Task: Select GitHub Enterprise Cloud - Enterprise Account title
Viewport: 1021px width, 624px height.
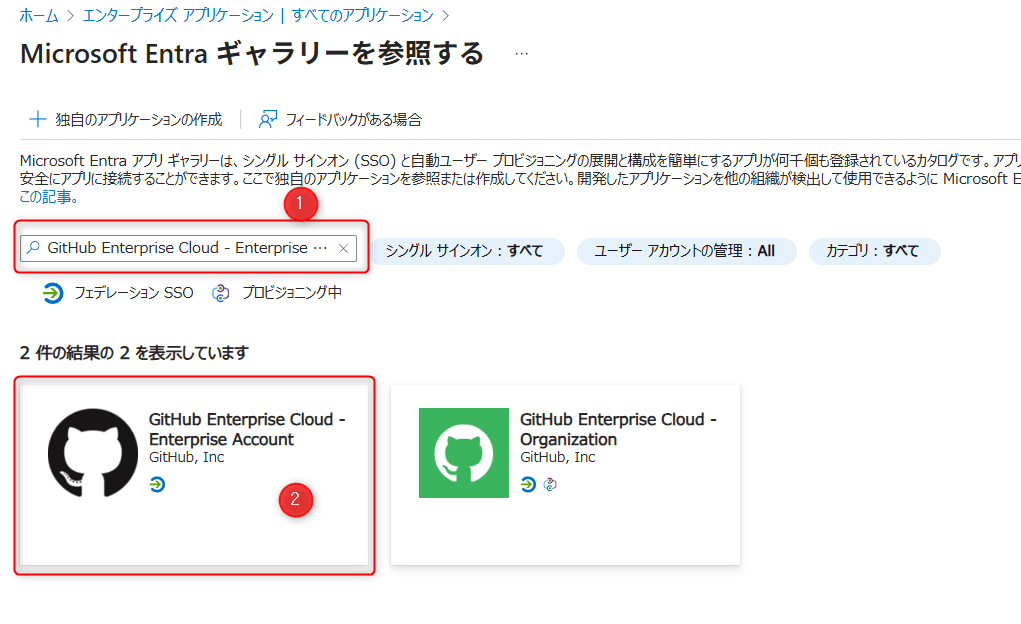Action: (247, 429)
